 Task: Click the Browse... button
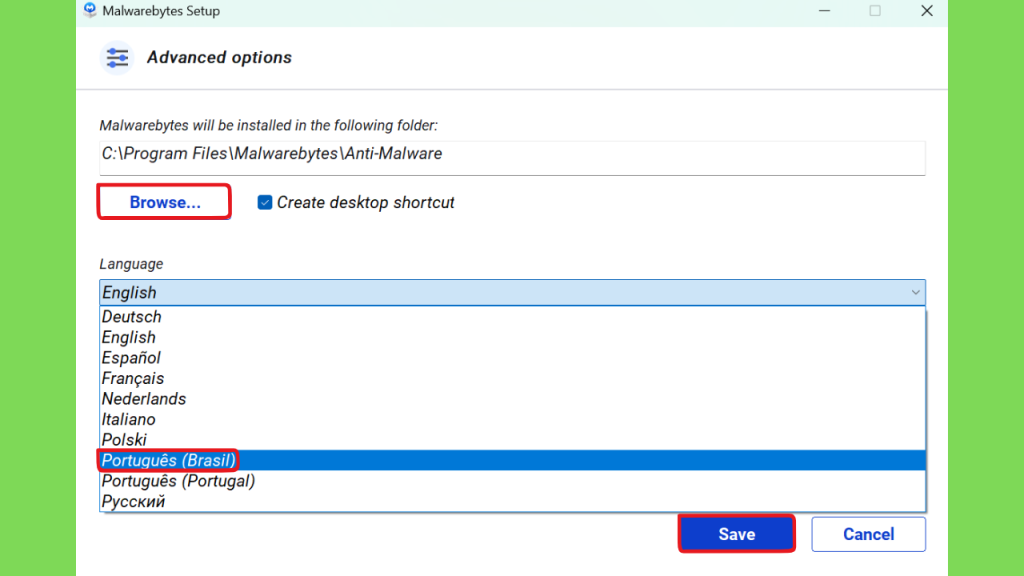point(165,202)
